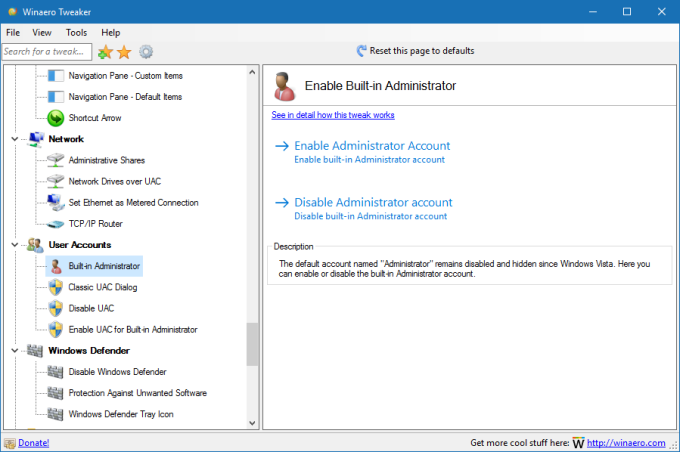Screen dimensions: 680x452
Task: Open the favorites star icon in toolbar
Action: [124, 52]
